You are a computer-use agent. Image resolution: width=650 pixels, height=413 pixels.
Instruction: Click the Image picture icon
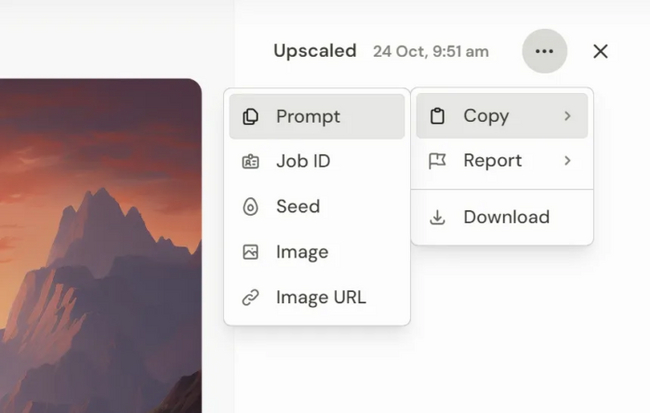point(251,252)
